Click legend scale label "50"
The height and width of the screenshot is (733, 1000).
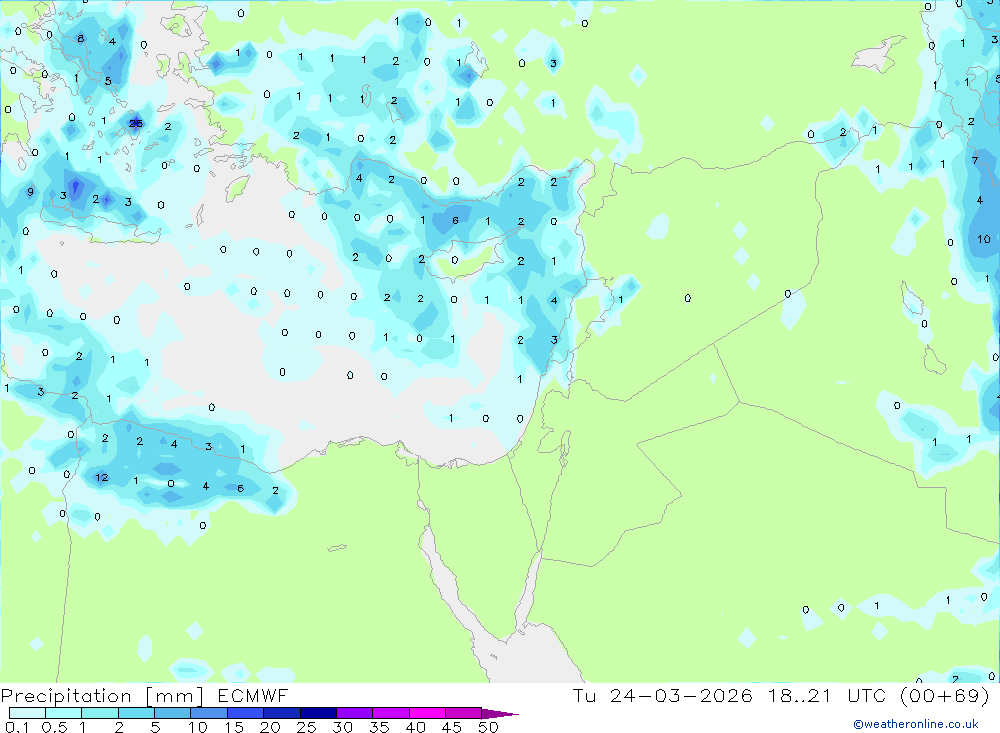pyautogui.click(x=488, y=727)
